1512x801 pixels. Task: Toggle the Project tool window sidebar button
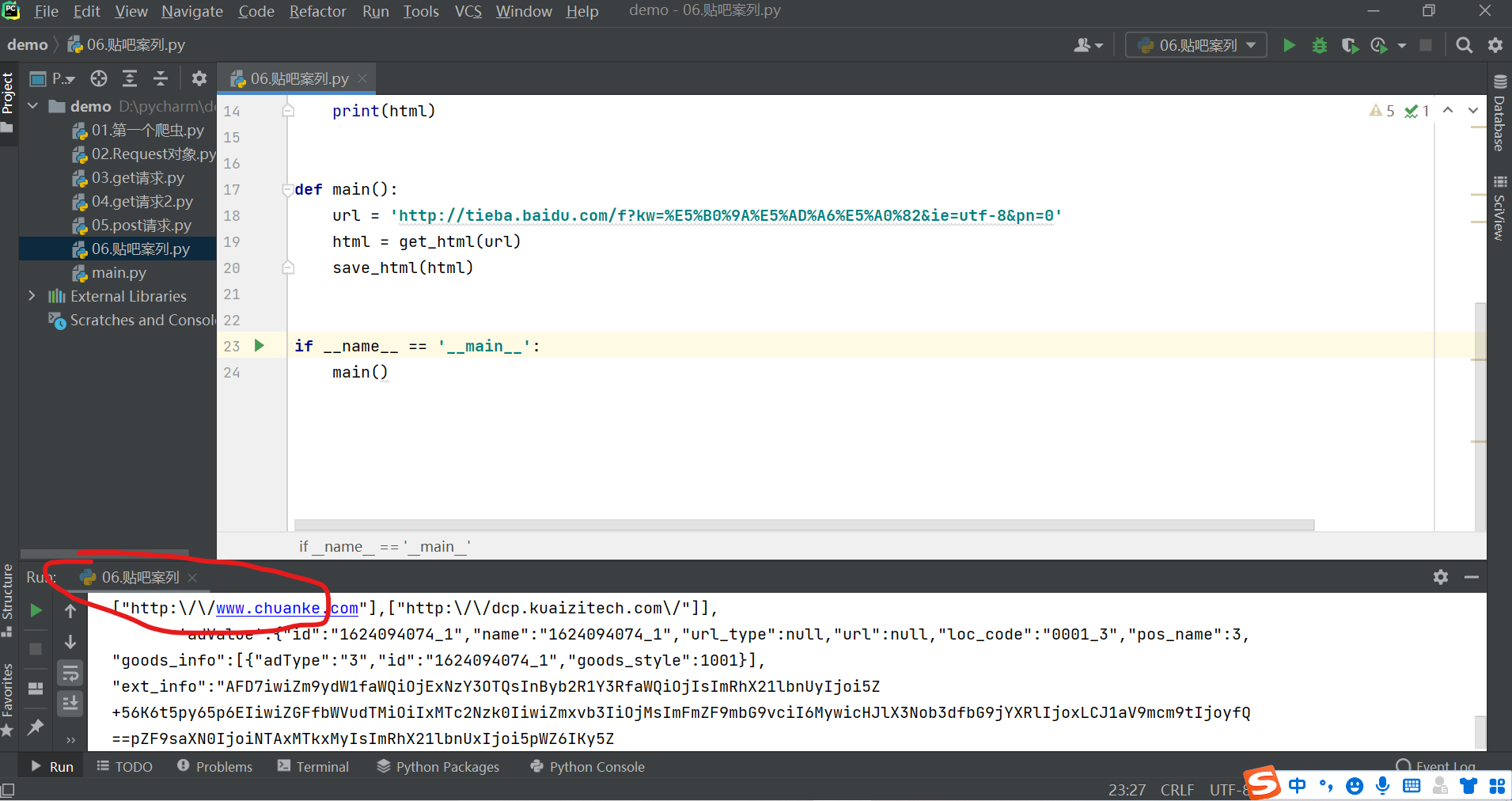point(8,101)
